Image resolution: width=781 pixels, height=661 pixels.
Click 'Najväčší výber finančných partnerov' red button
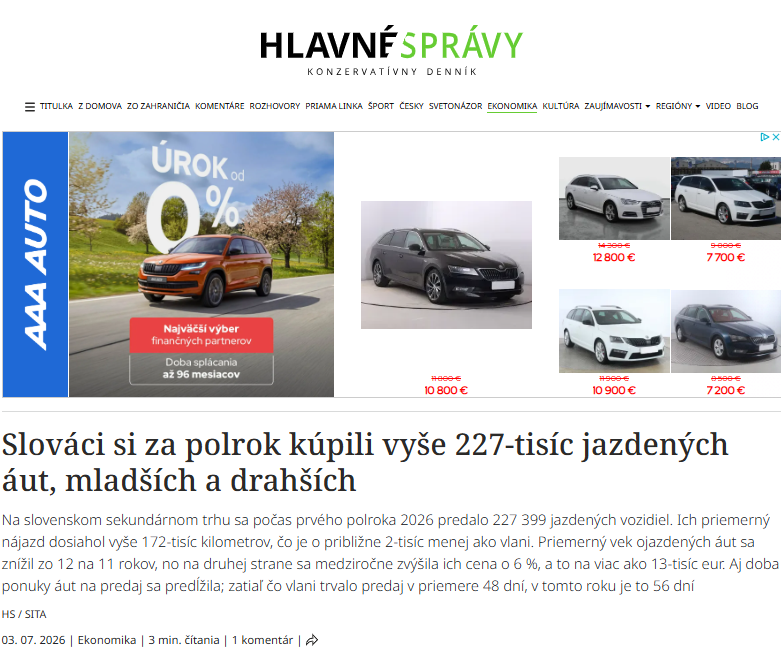pos(201,335)
